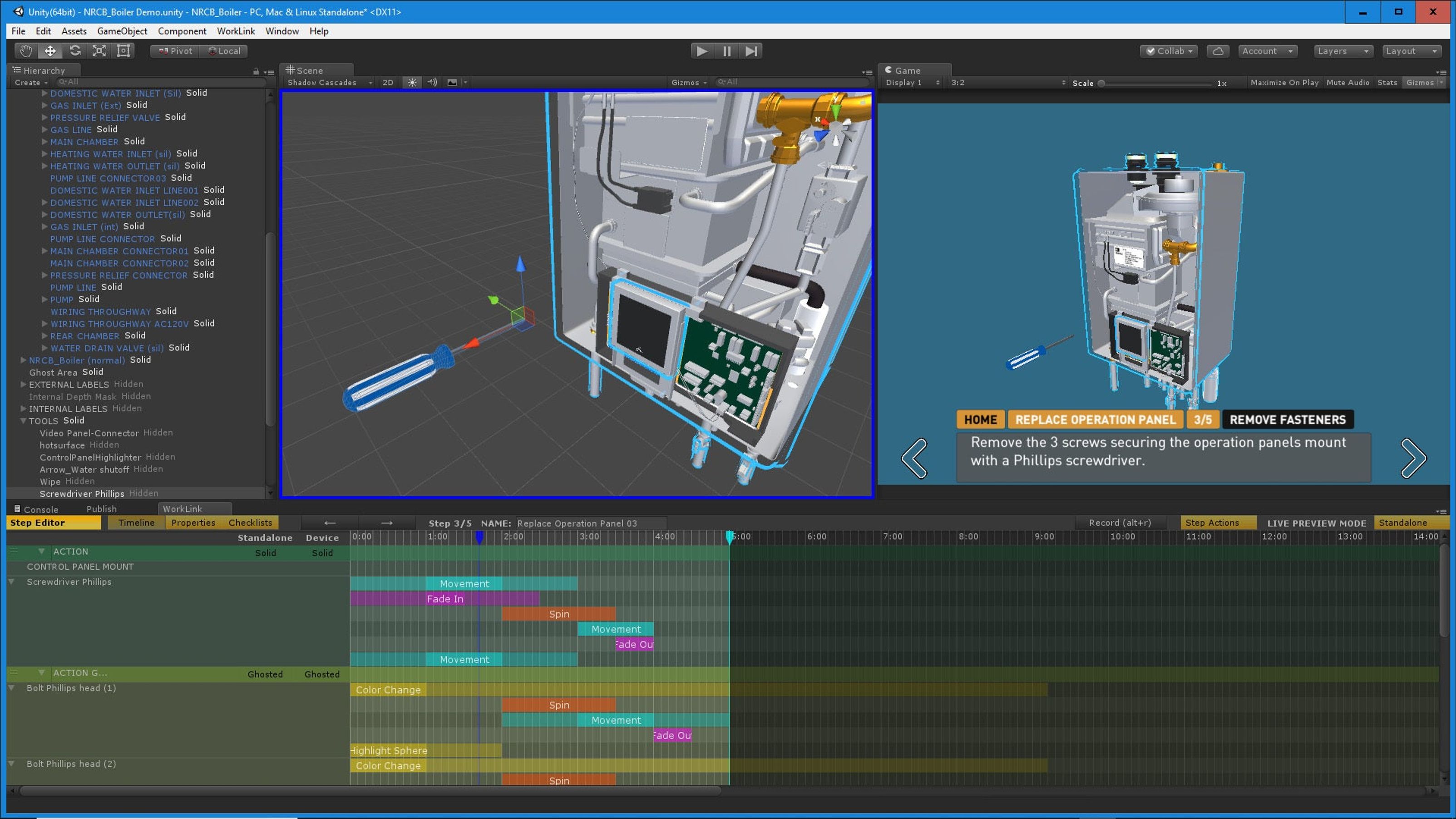This screenshot has width=1456, height=819.
Task: Click the Properties button
Action: click(x=193, y=523)
